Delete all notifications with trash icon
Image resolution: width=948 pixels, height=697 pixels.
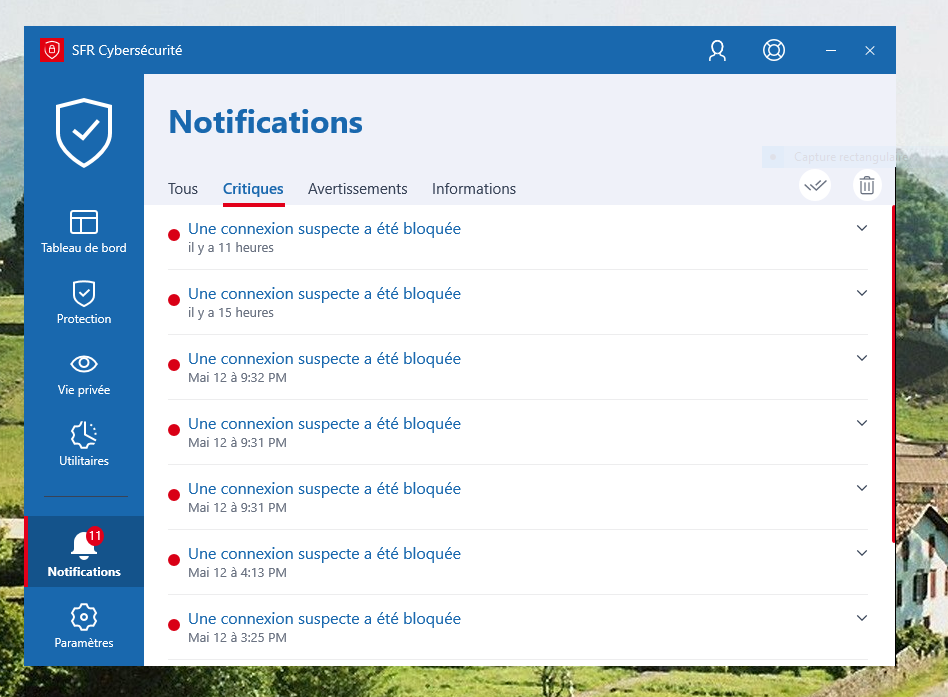click(867, 185)
